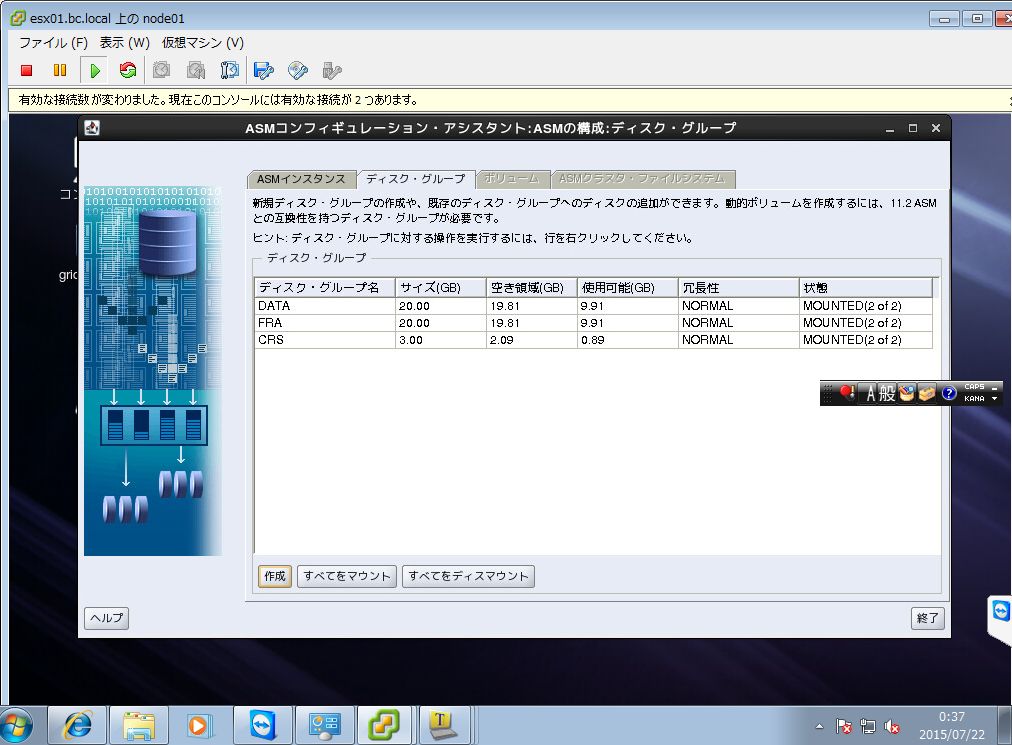The height and width of the screenshot is (745, 1012).
Task: Open Windows Explorer from taskbar
Action: coord(139,726)
